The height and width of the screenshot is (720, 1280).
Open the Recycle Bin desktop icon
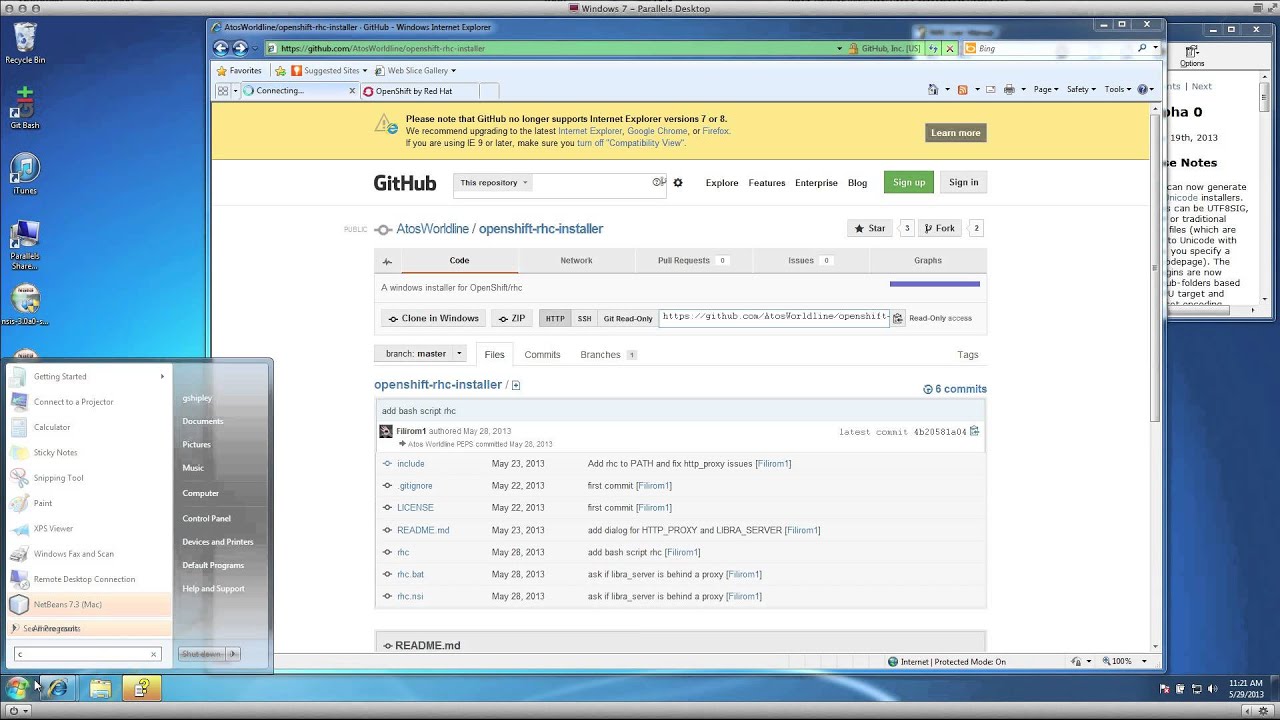25,43
